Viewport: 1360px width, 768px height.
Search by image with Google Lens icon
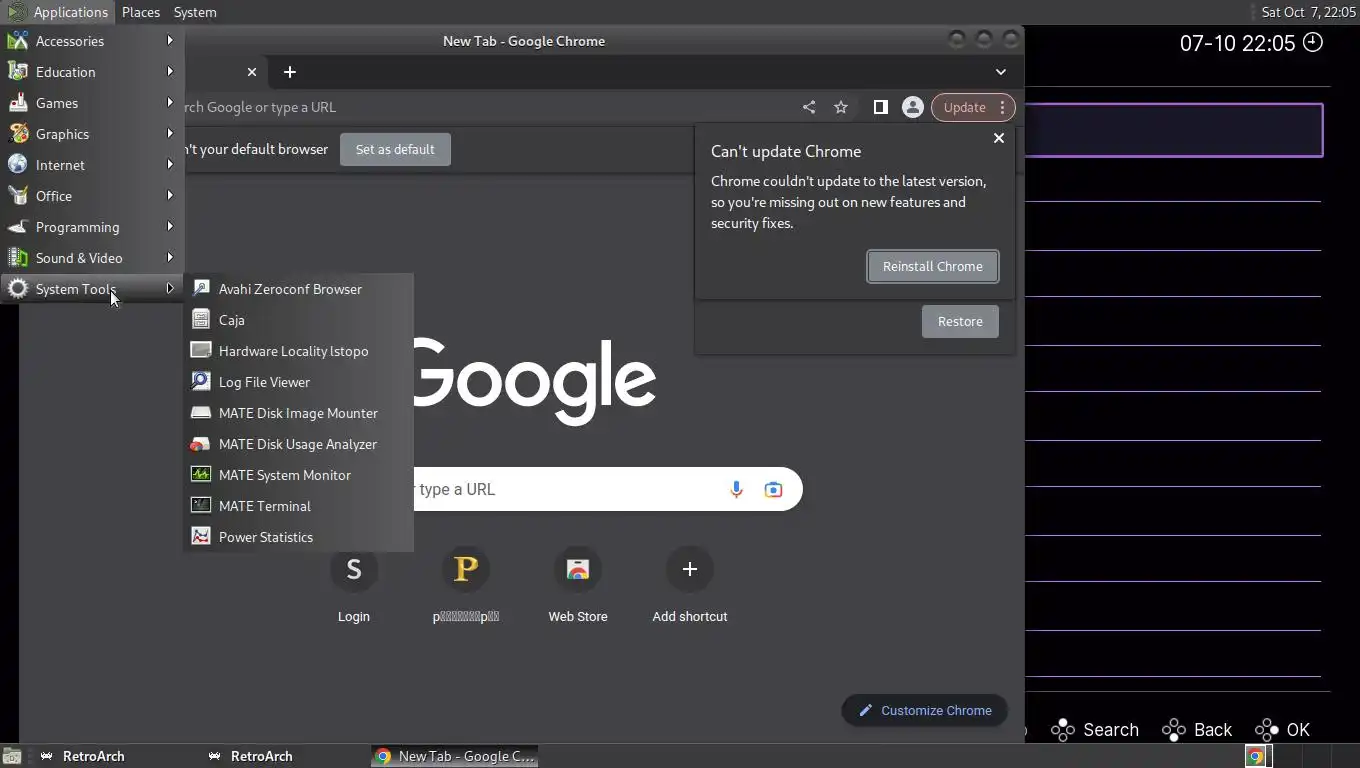click(x=773, y=489)
